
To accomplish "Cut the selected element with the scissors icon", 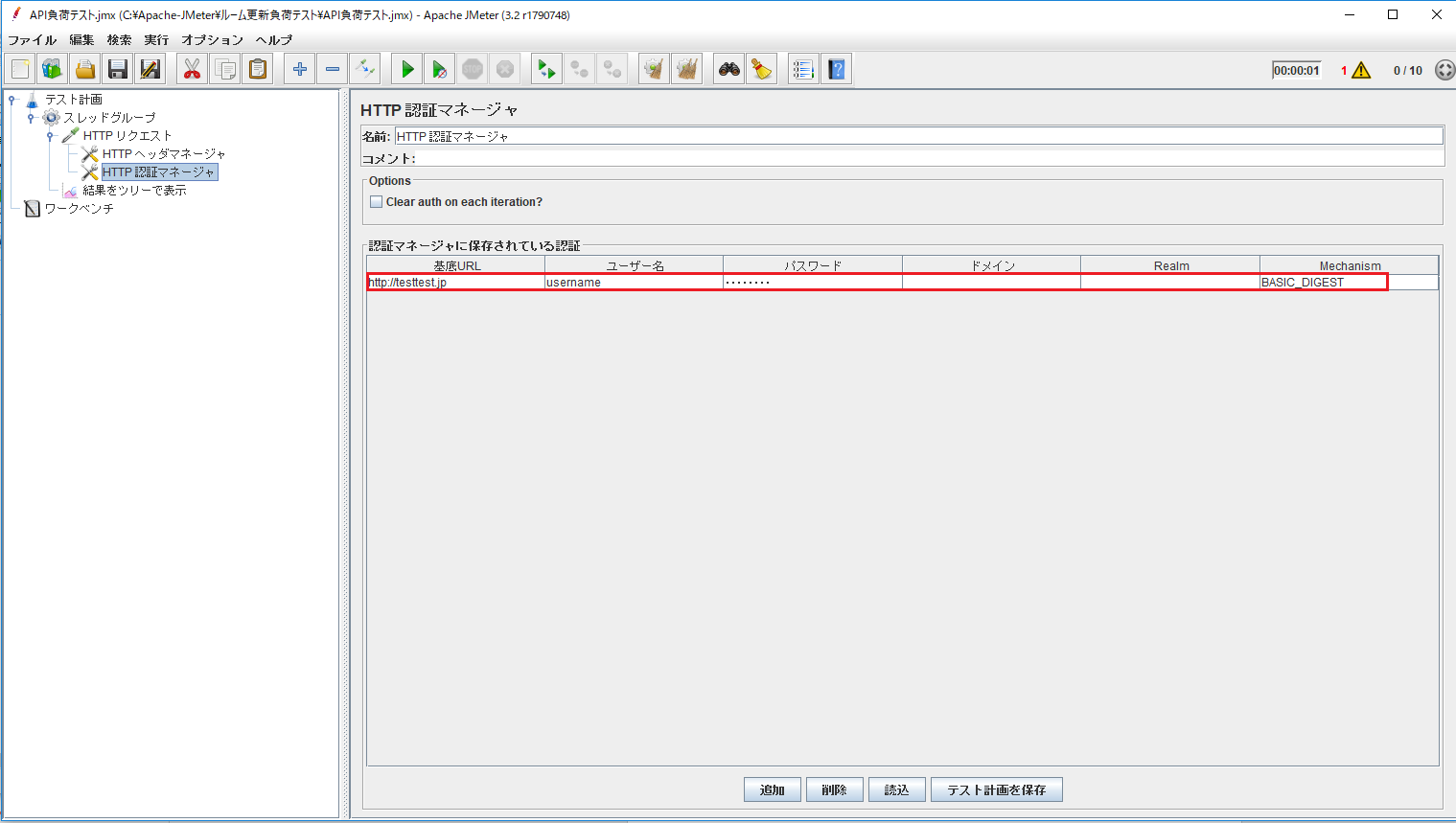I will 191,68.
